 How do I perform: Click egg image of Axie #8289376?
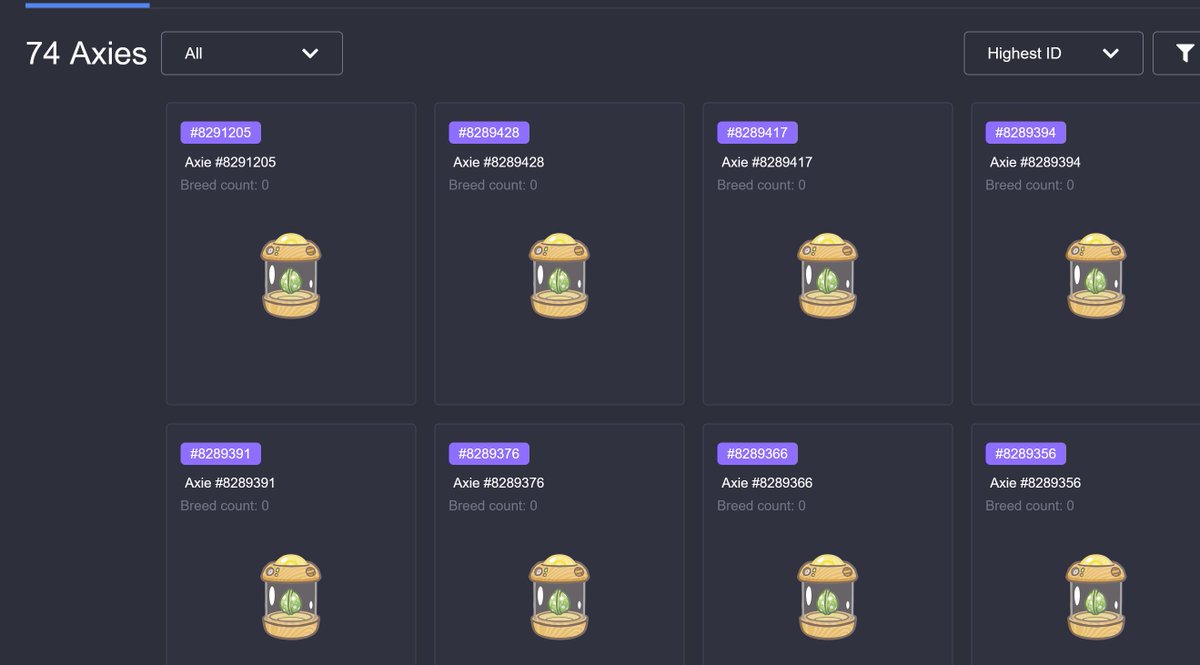click(559, 596)
